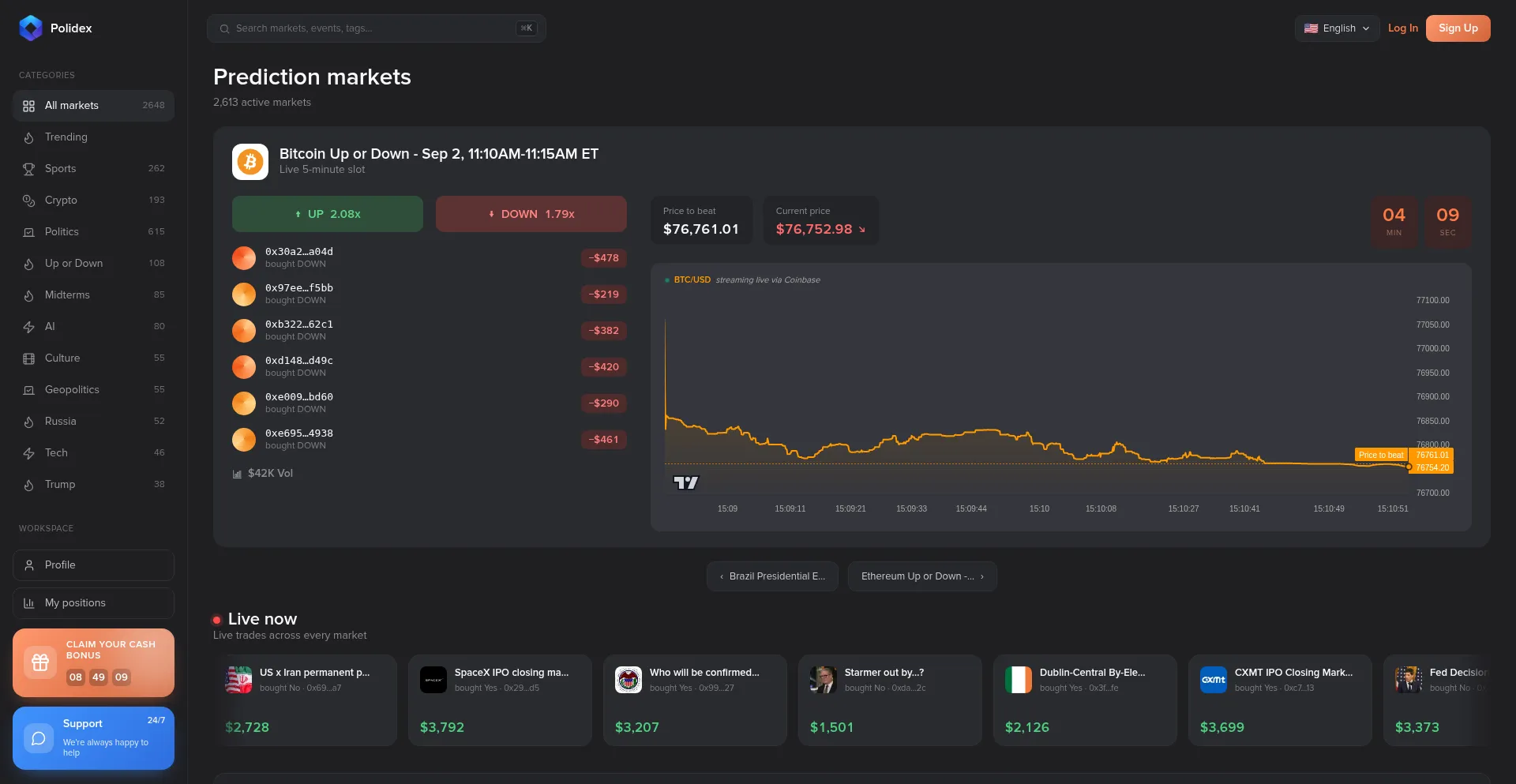Click the Up or Down flame icon

tap(29, 264)
